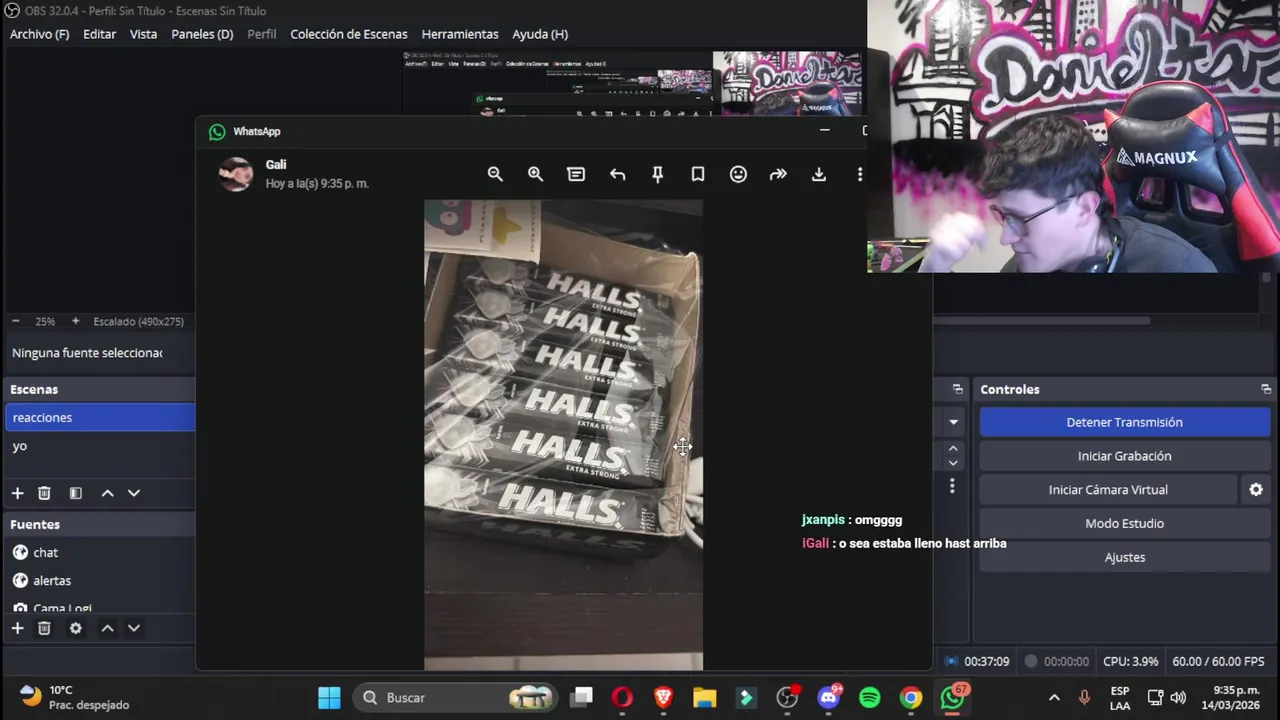Open Google Chrome from taskbar
Viewport: 1280px width, 720px height.
[911, 698]
